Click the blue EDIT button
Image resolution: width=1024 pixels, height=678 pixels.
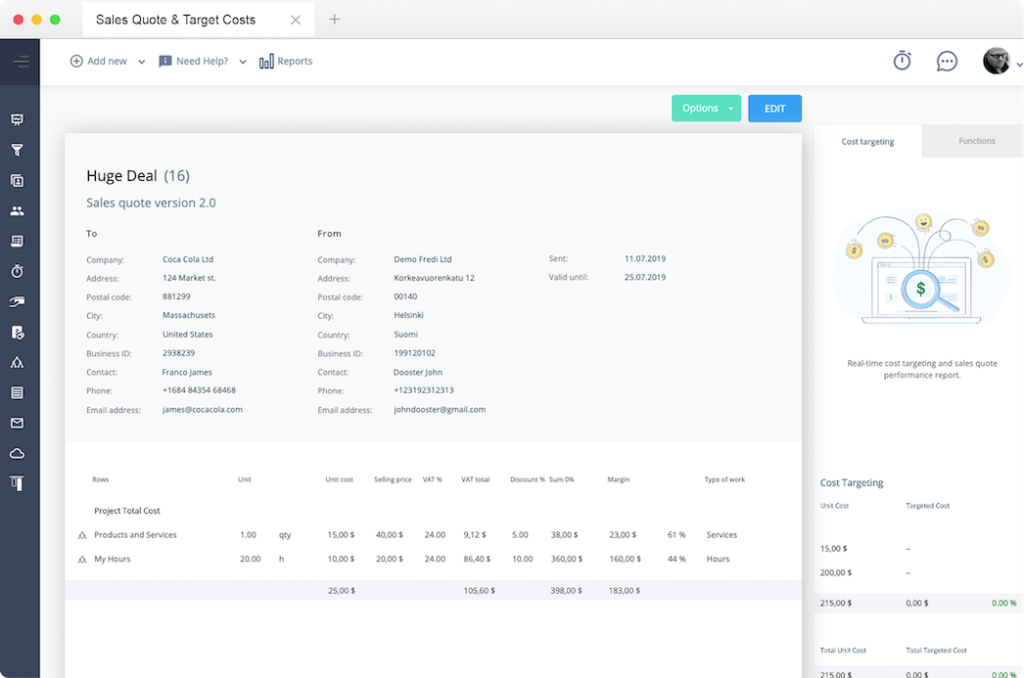click(x=775, y=108)
